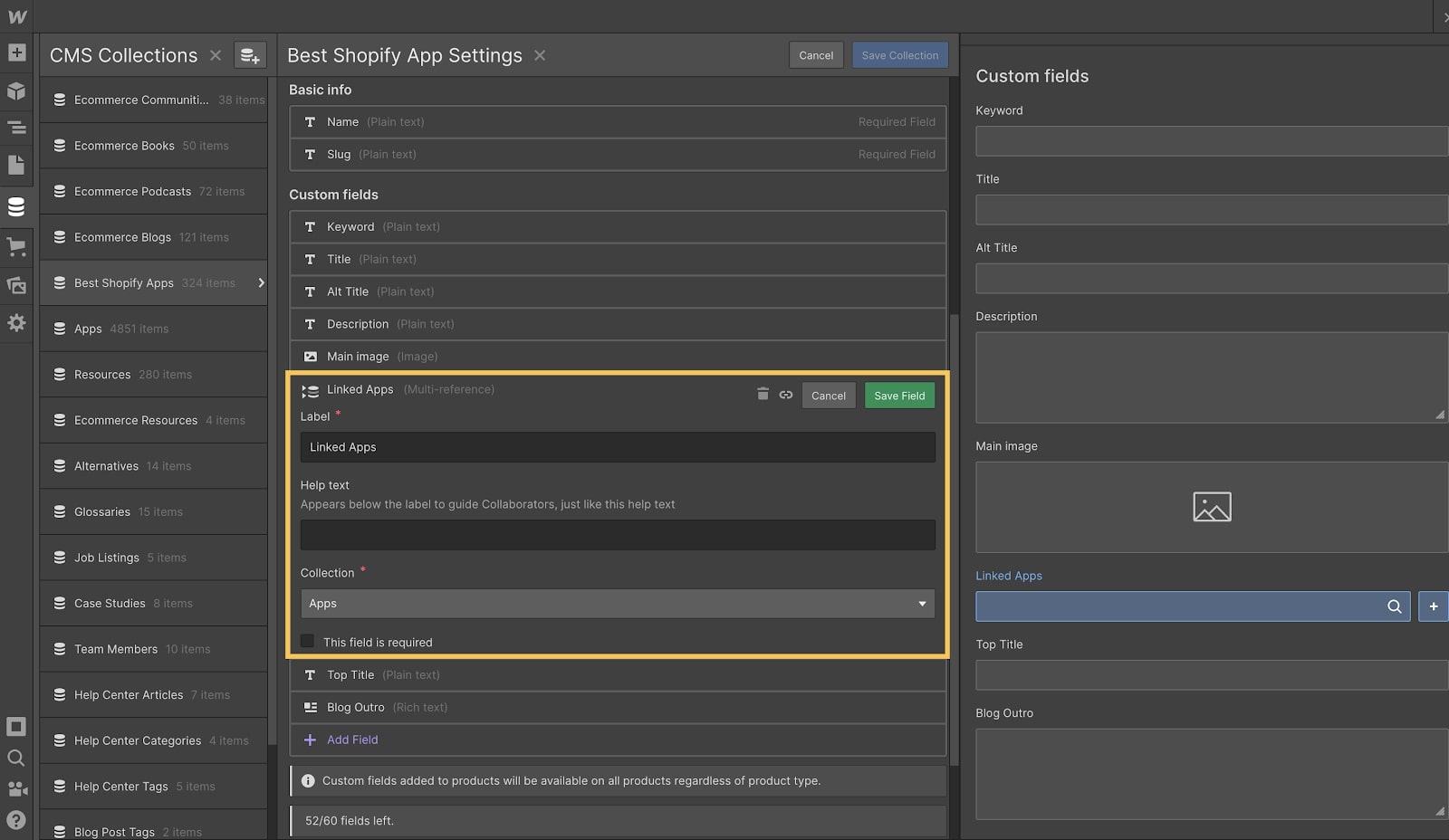
Task: Open the Apps collection with 4851 items
Action: pos(154,329)
